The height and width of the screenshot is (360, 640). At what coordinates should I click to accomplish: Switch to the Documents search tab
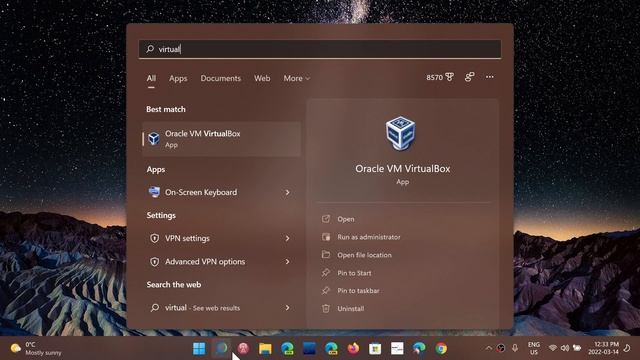coord(220,78)
